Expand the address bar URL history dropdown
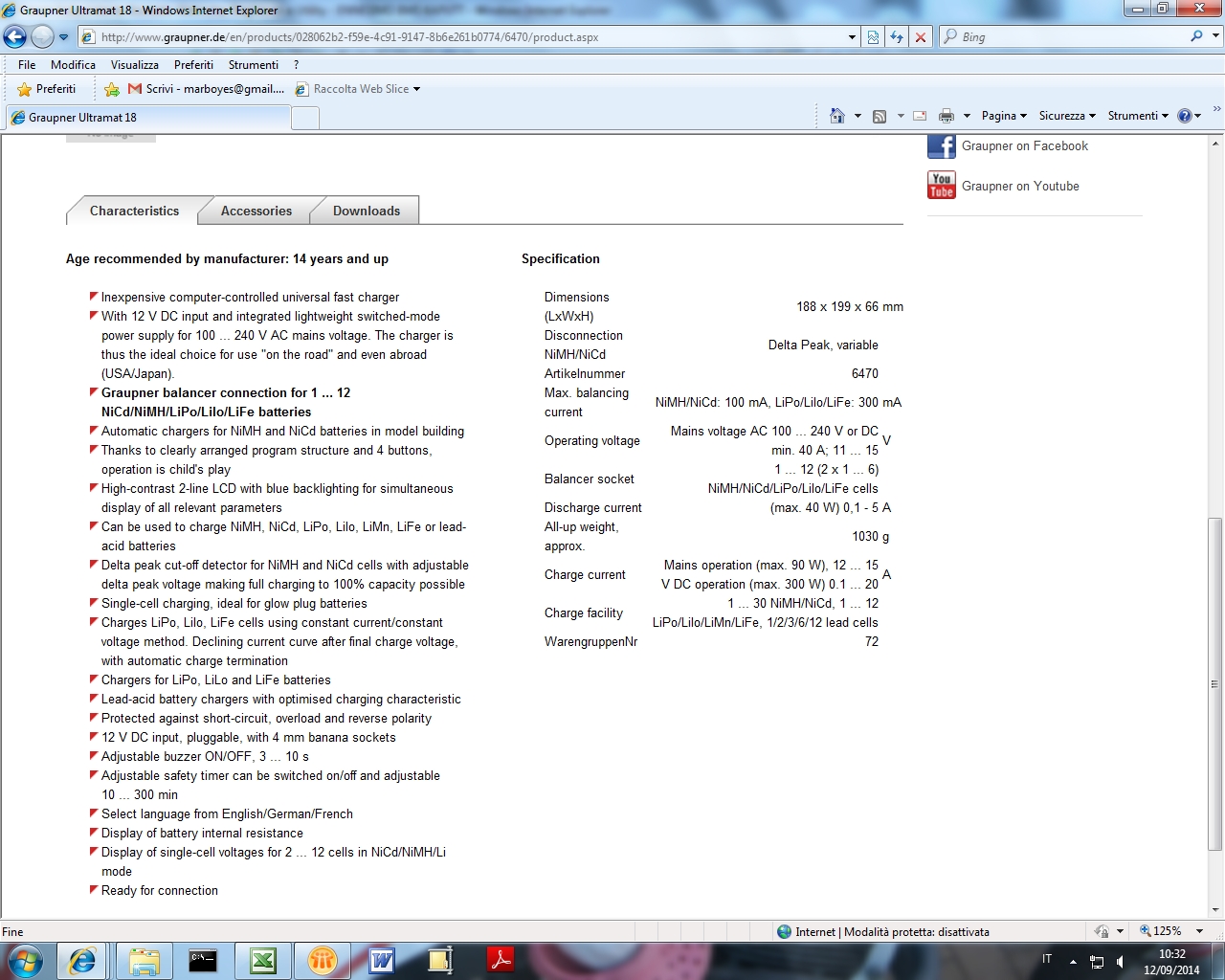This screenshot has height=980, width=1225. (x=852, y=37)
